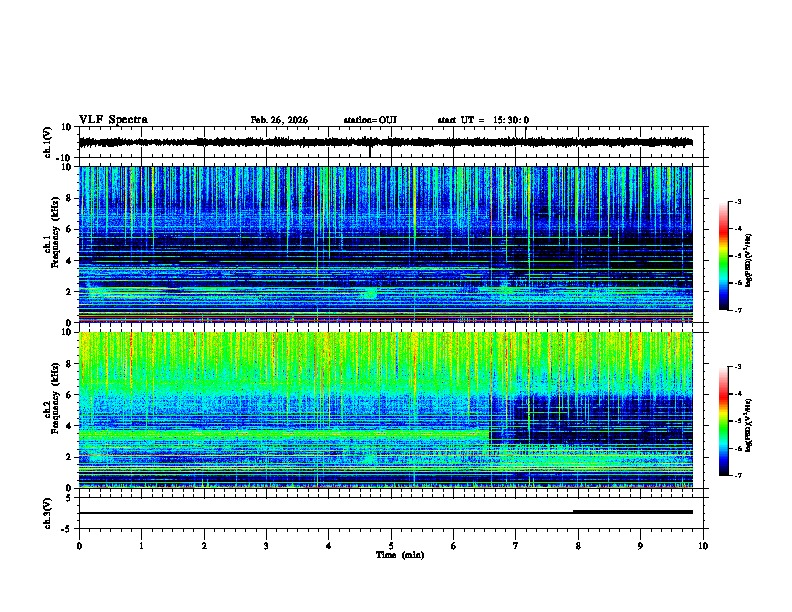
Task: Click the time axis tick label "10"
Action: [x=703, y=546]
